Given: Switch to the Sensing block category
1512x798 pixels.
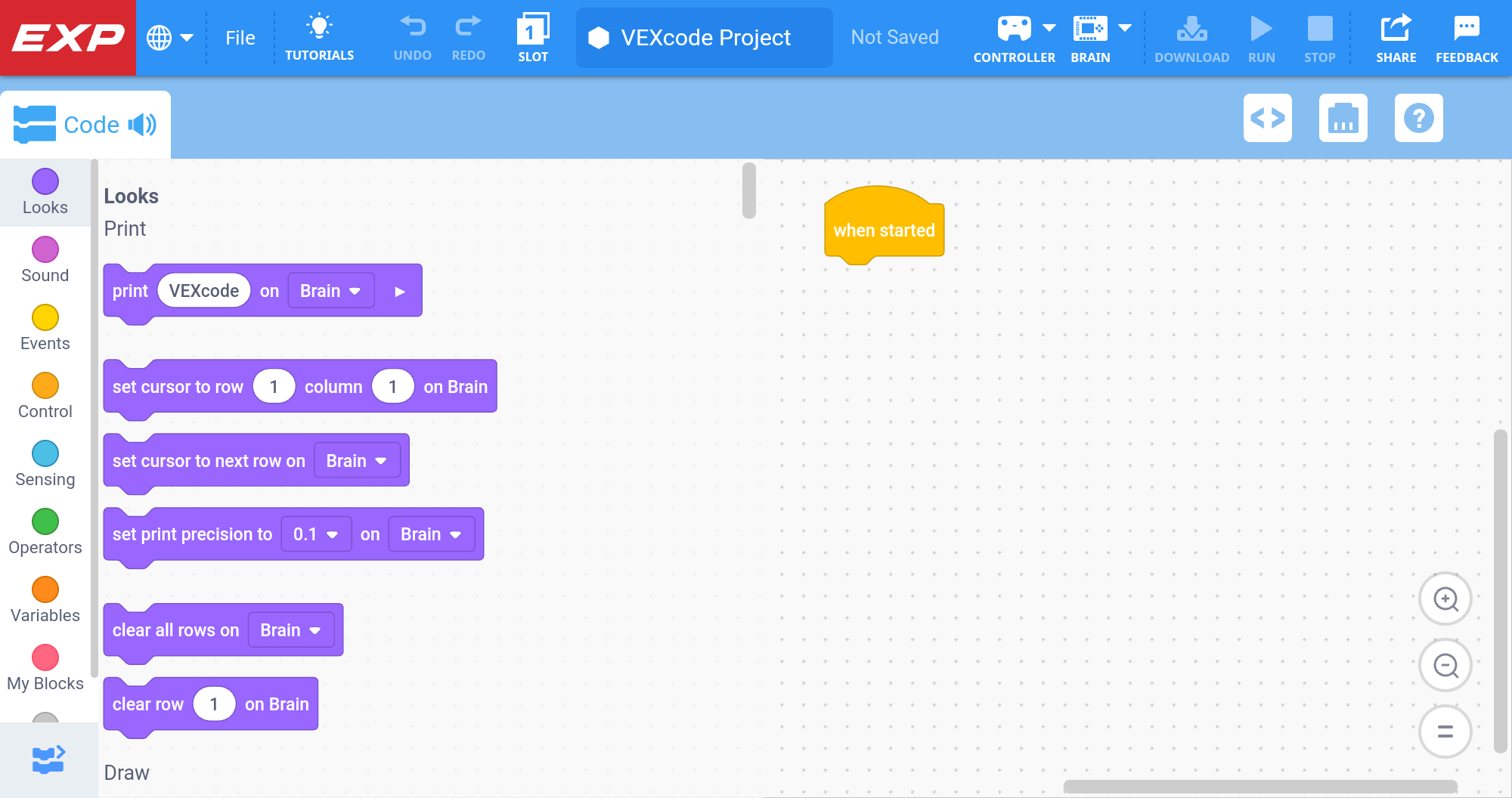Looking at the screenshot, I should 45,462.
